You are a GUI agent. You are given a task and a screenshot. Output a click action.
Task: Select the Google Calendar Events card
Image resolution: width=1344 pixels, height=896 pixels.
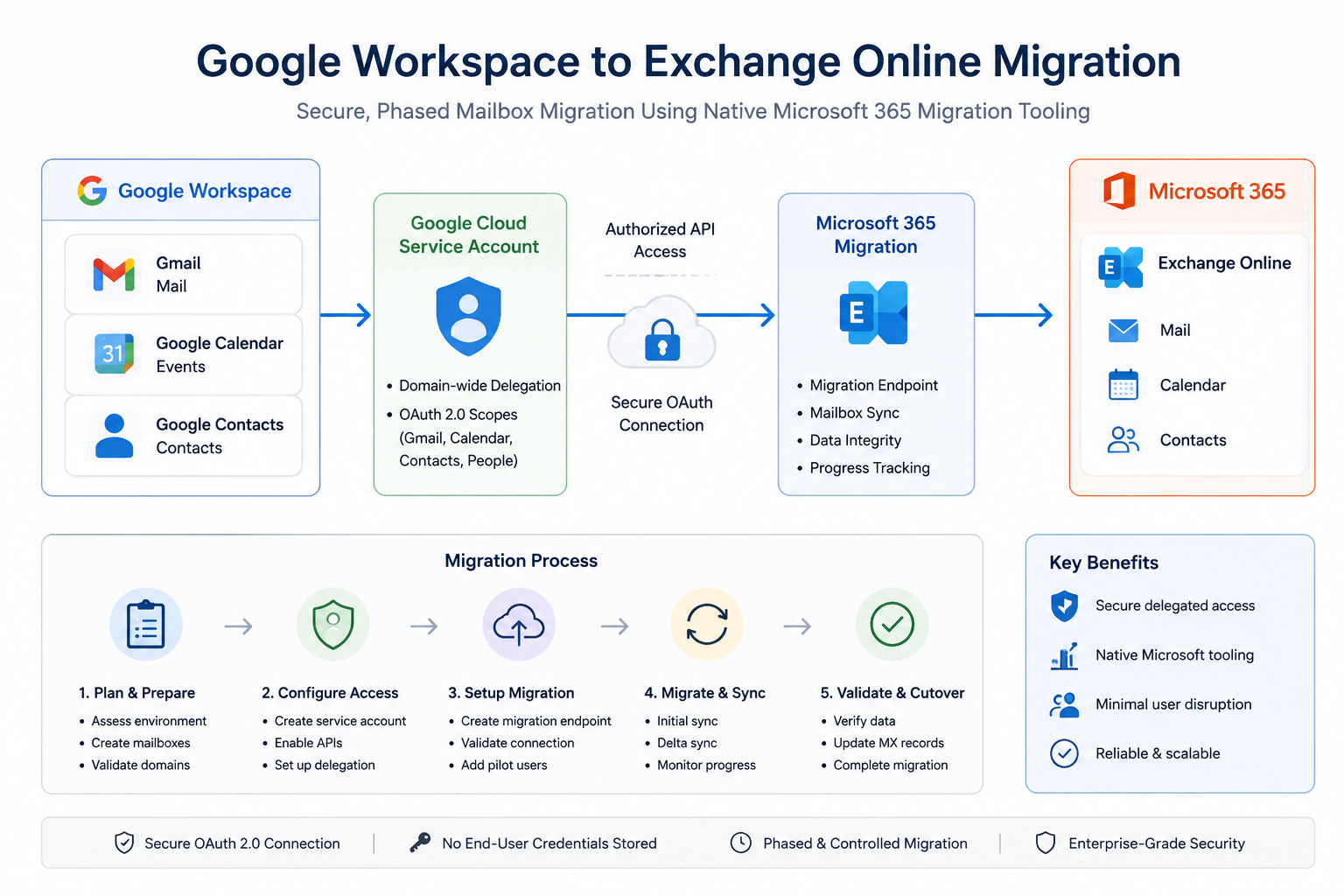(x=184, y=354)
